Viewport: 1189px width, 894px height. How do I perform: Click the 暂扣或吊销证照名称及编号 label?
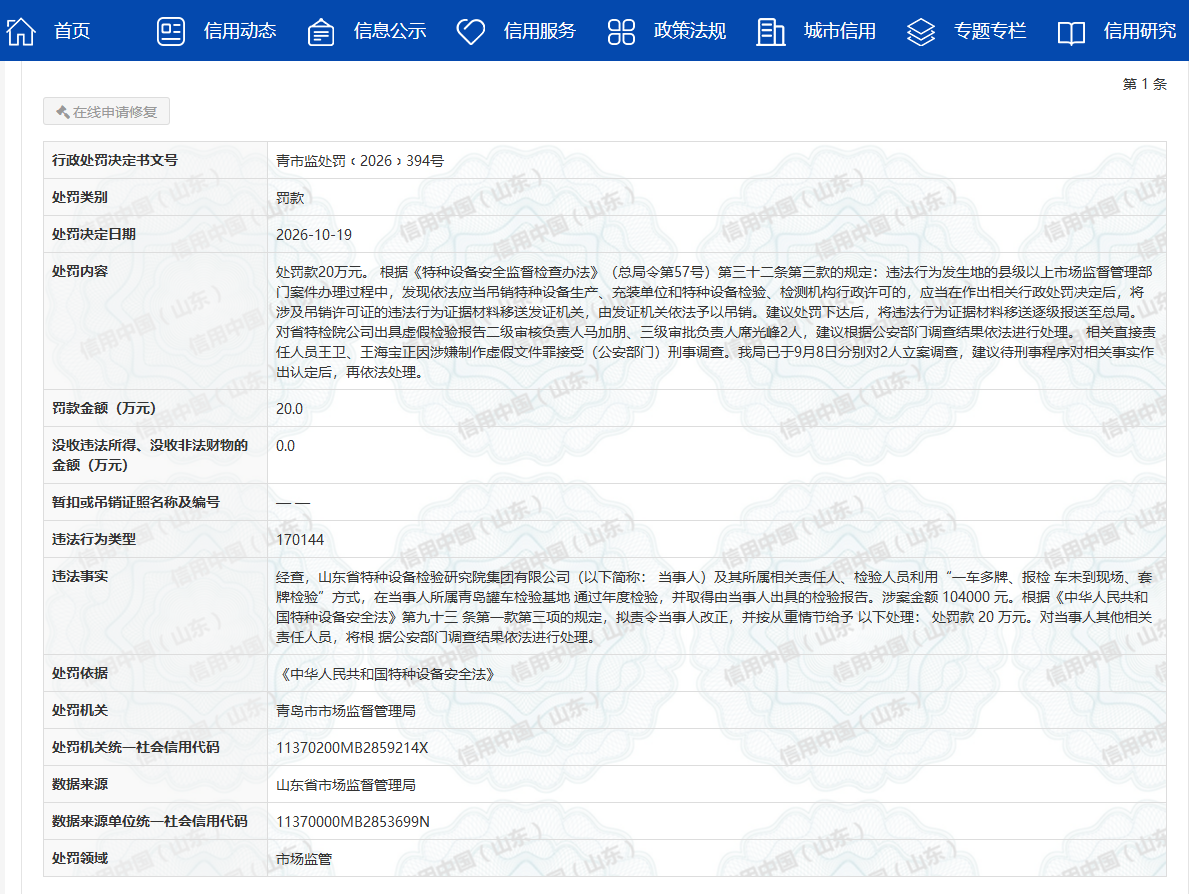tap(136, 502)
